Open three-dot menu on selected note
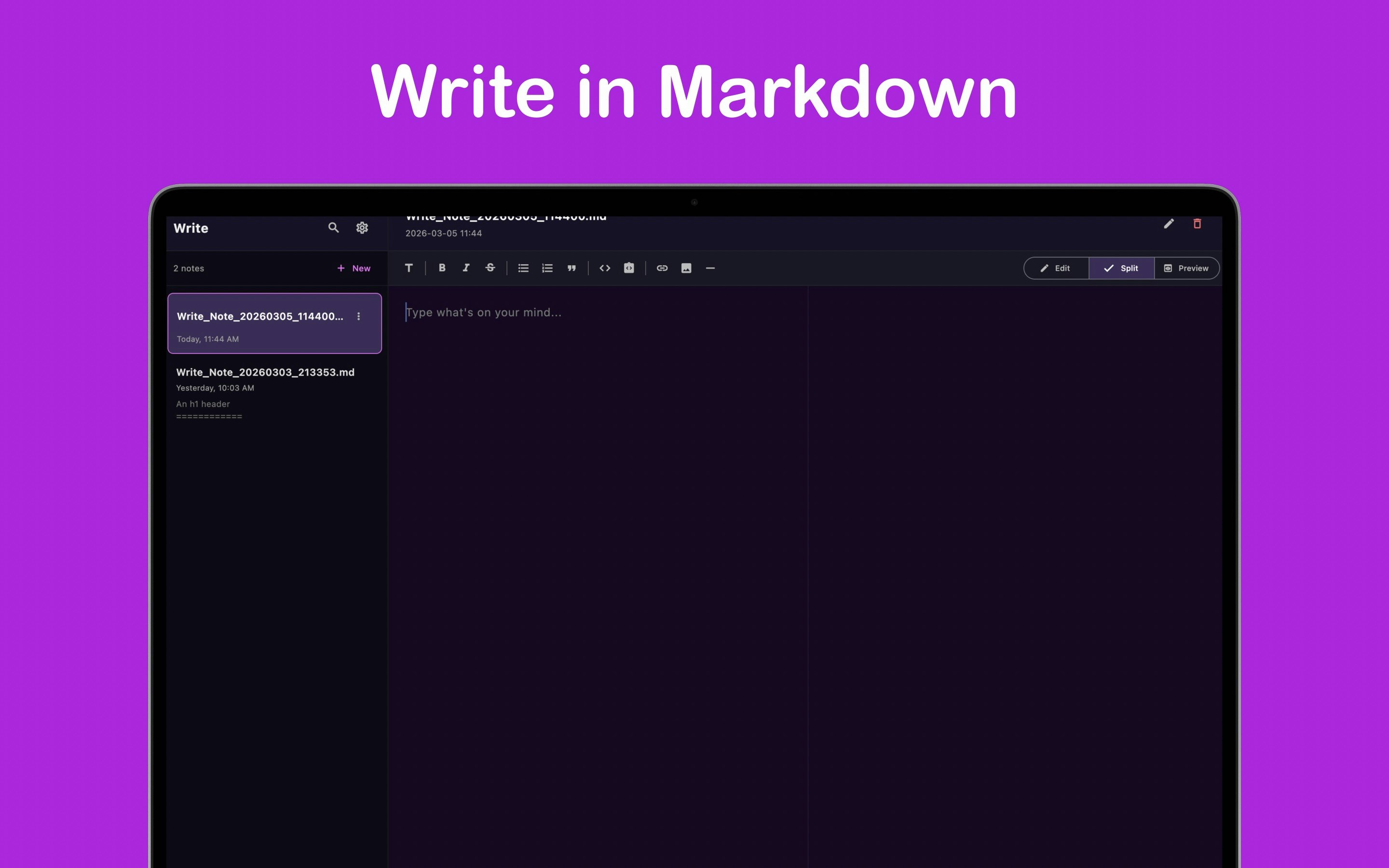1389x868 pixels. 359,316
